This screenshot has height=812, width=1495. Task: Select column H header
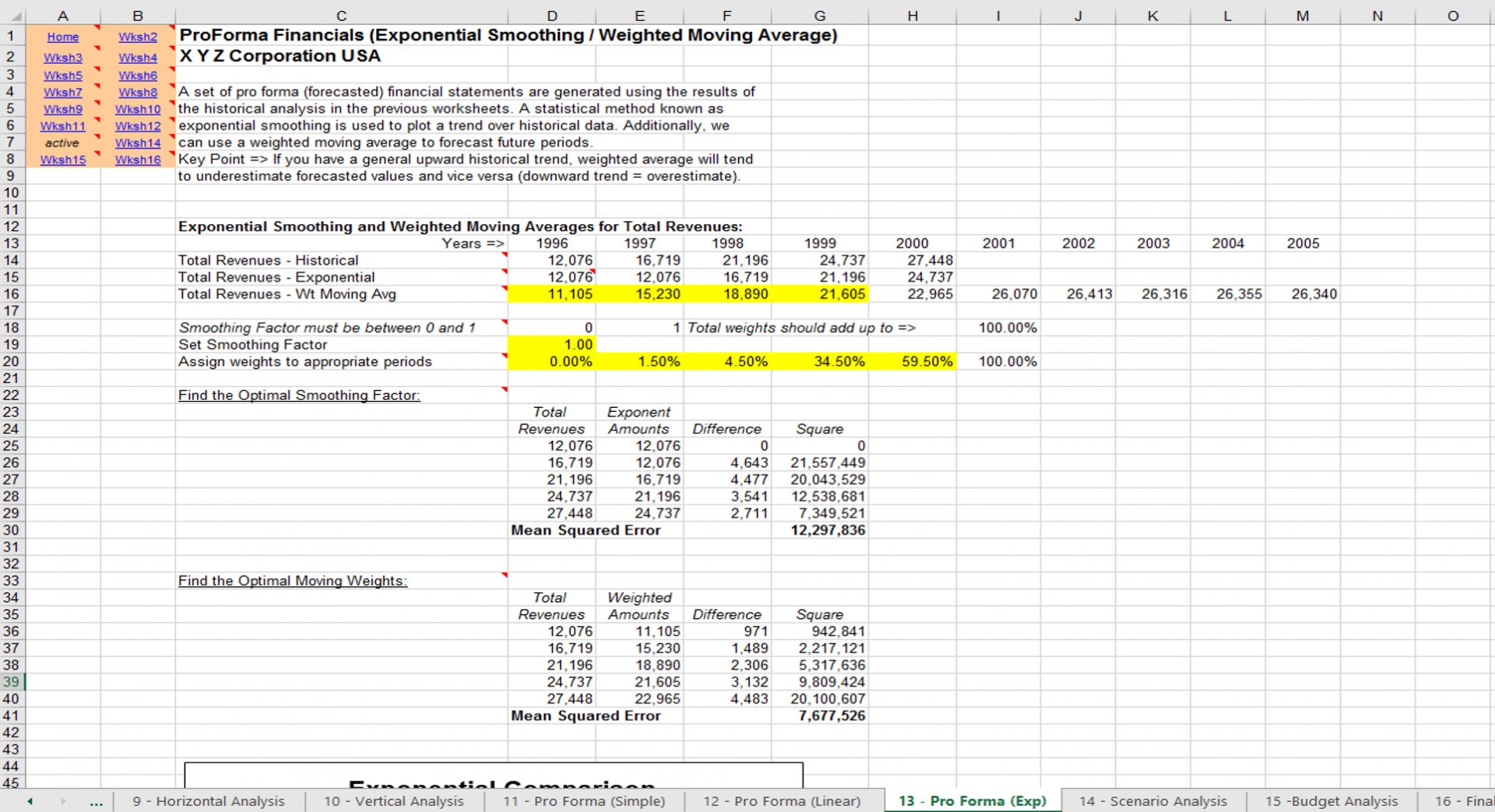913,16
